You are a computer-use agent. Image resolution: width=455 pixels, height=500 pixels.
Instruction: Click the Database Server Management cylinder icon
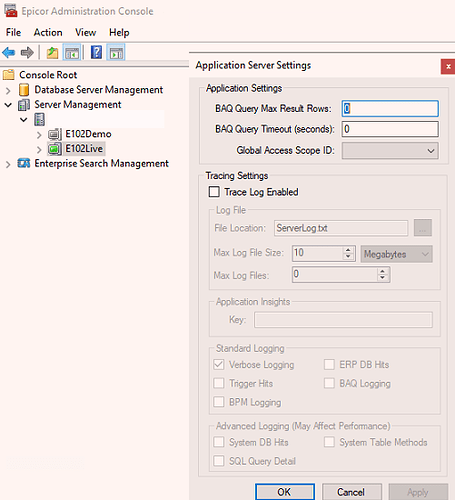point(24,90)
